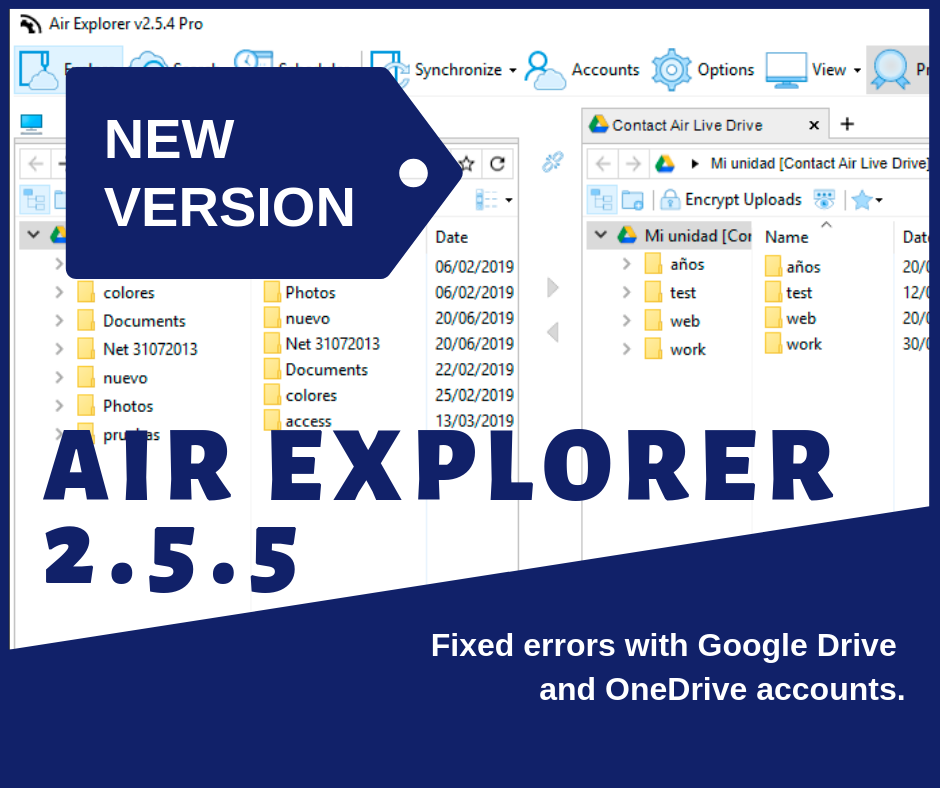Click the computer icon above the left pane
Screen dimensions: 940x788
31,124
